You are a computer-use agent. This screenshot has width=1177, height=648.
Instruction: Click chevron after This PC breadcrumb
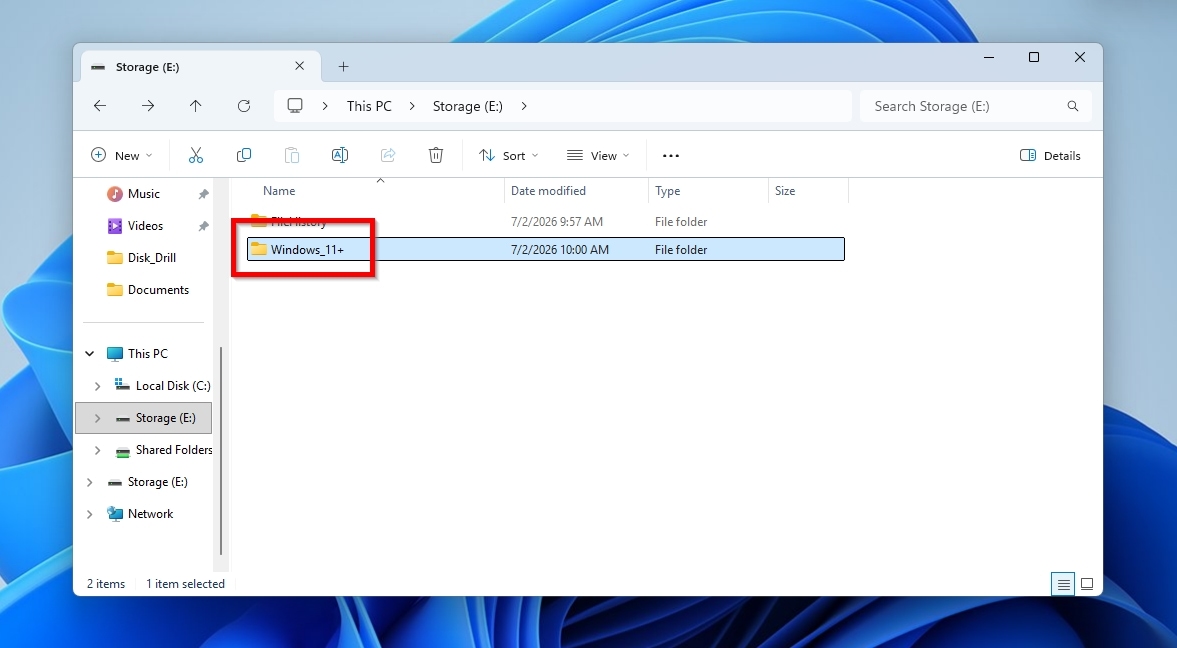(x=412, y=106)
